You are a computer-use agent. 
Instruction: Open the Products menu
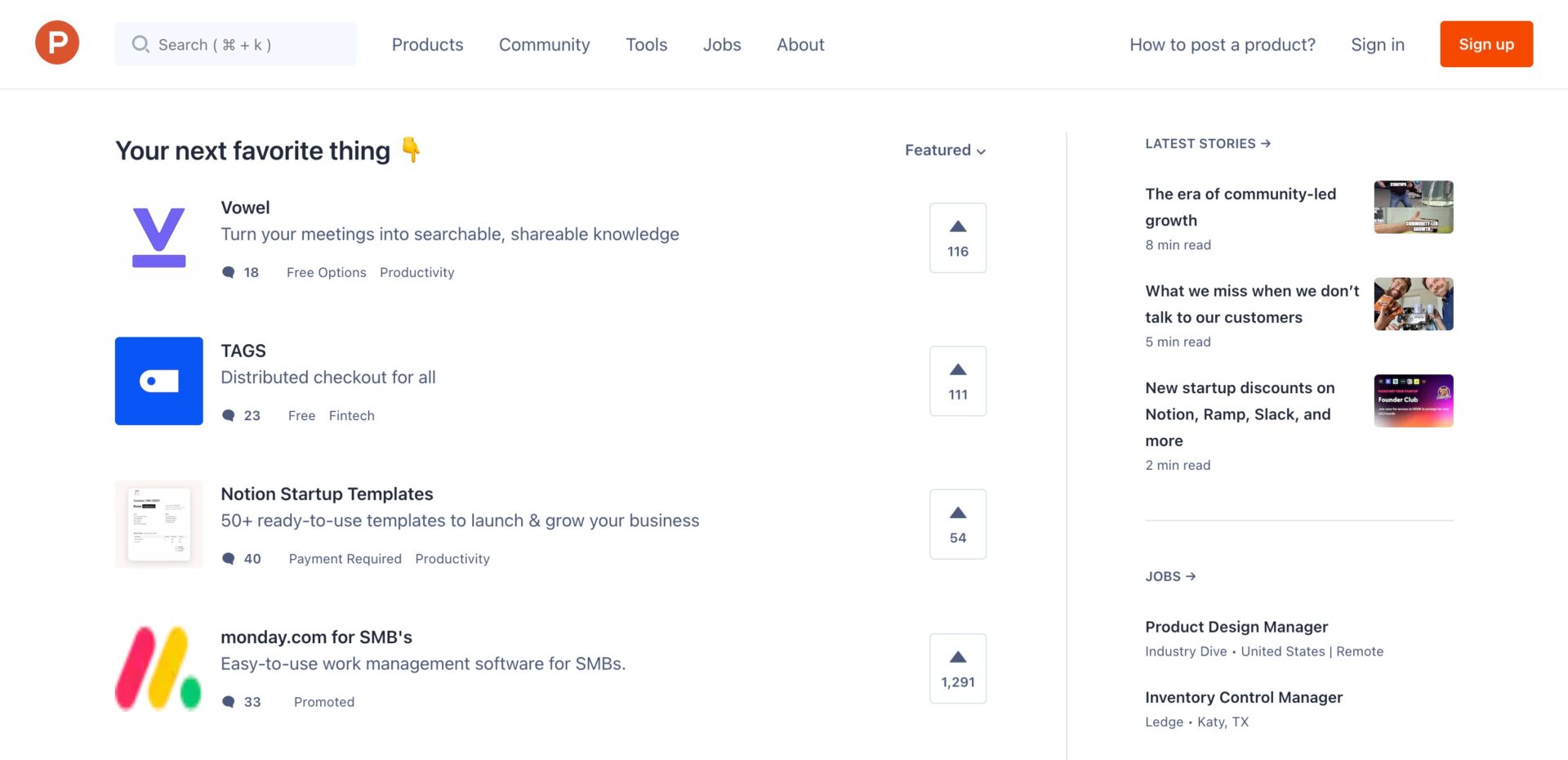427,44
